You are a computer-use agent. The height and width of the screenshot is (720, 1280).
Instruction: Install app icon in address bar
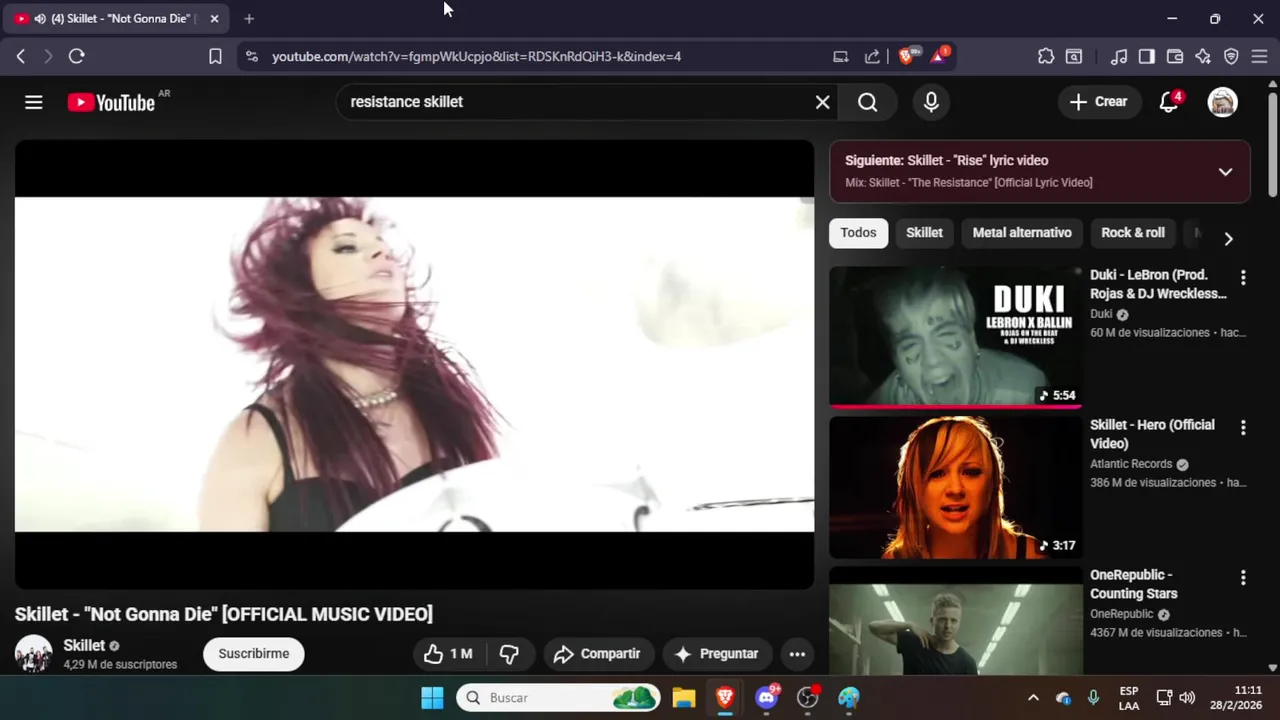[841, 56]
